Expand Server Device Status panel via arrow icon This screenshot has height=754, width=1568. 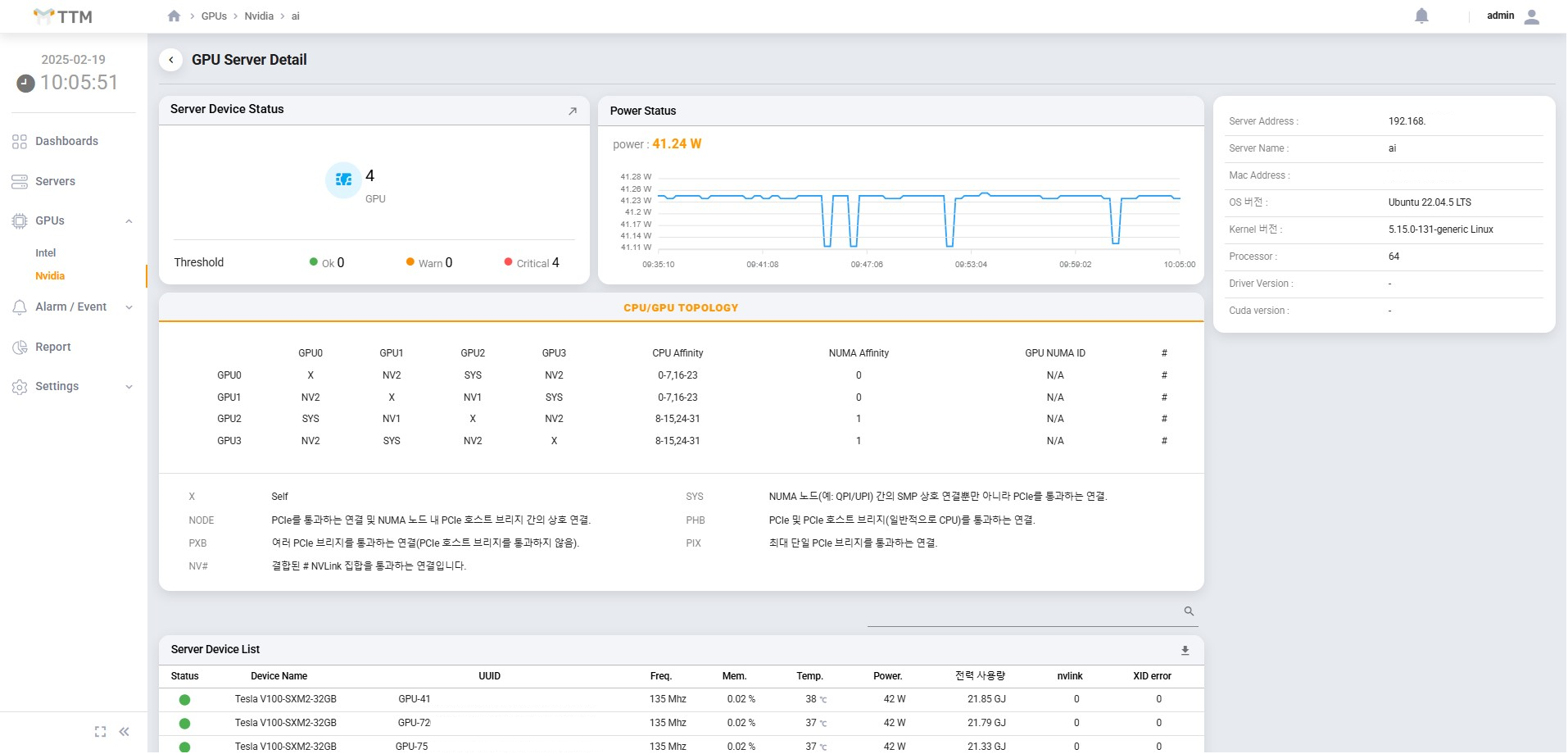[x=573, y=111]
